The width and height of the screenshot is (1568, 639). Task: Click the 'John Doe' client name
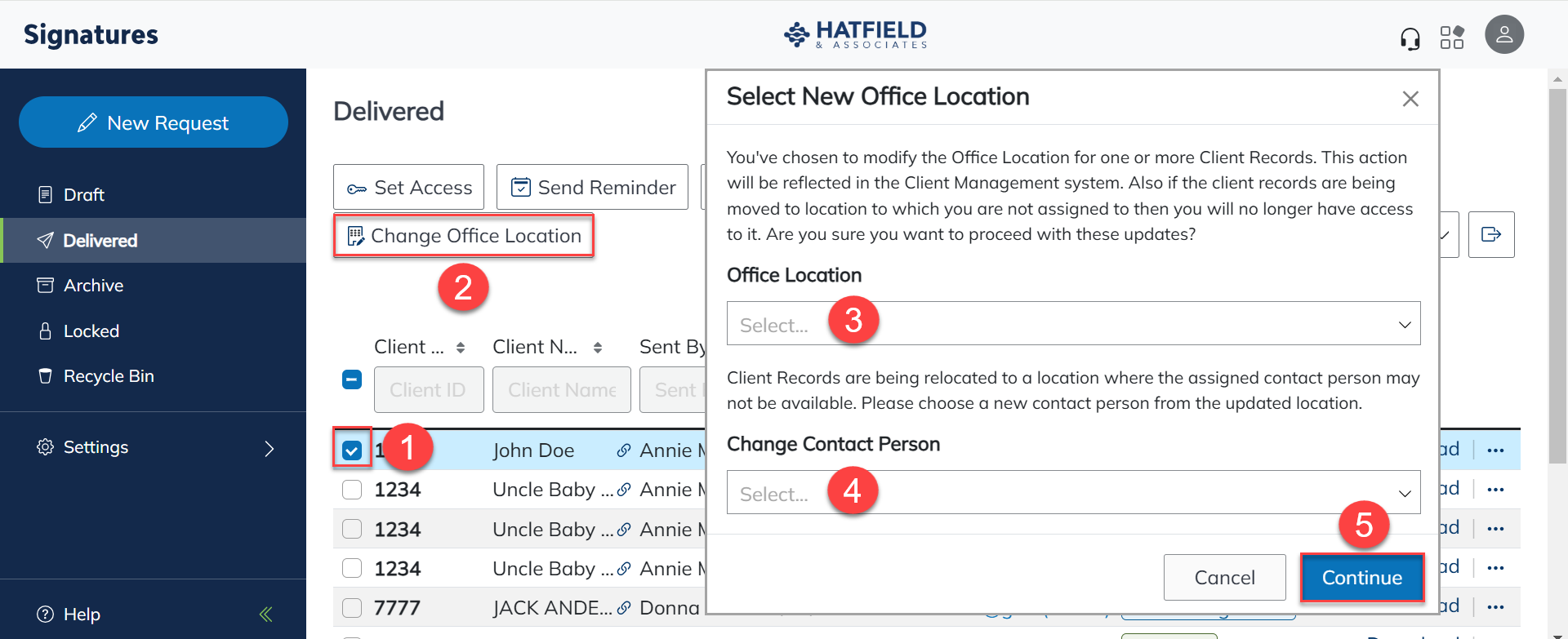(x=533, y=450)
